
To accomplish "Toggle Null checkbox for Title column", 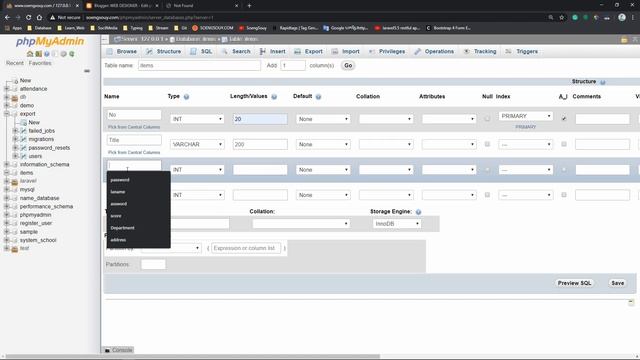I will click(487, 144).
